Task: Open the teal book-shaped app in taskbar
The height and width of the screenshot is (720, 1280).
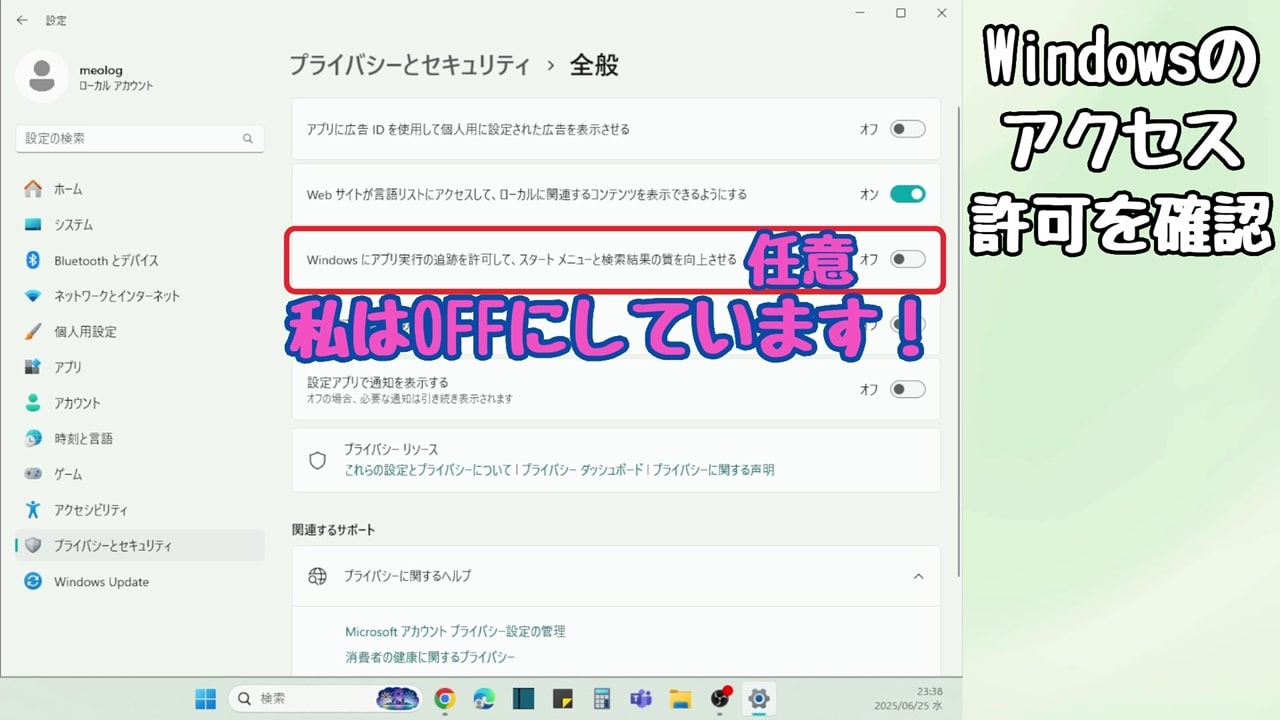Action: click(523, 698)
